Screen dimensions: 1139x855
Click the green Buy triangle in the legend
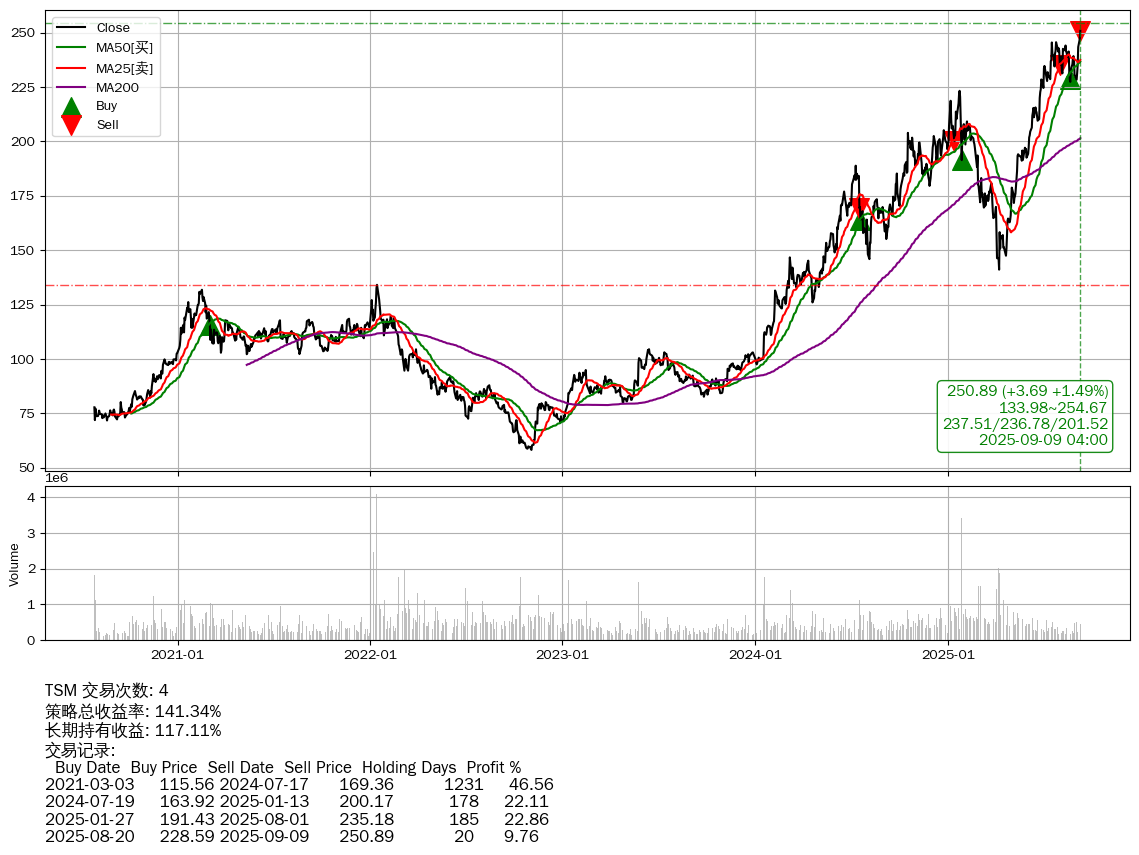pos(71,107)
